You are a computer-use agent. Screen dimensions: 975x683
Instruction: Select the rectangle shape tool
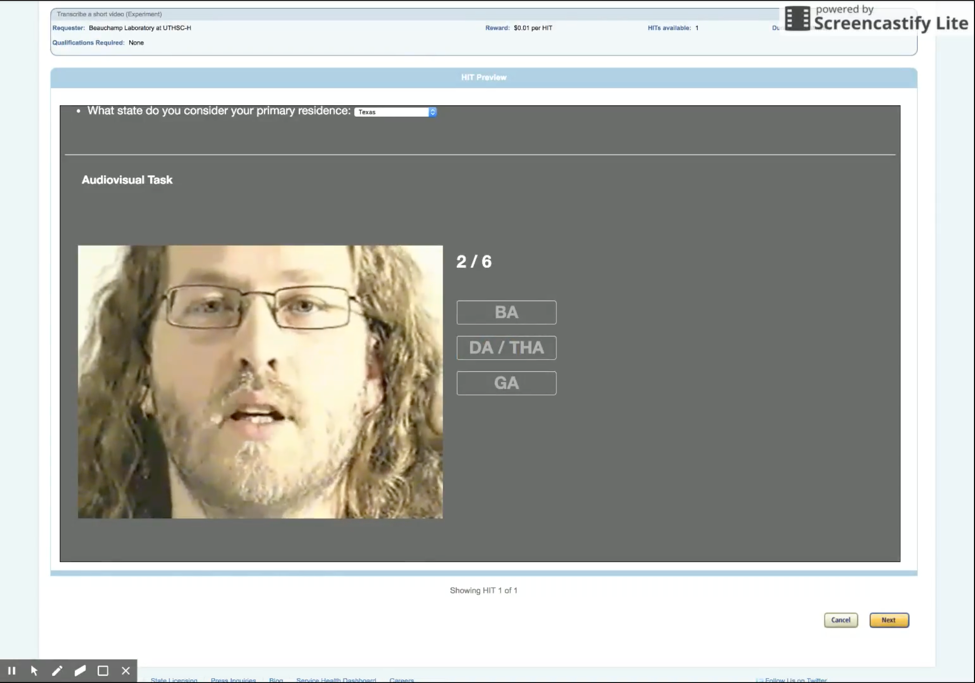pyautogui.click(x=103, y=671)
